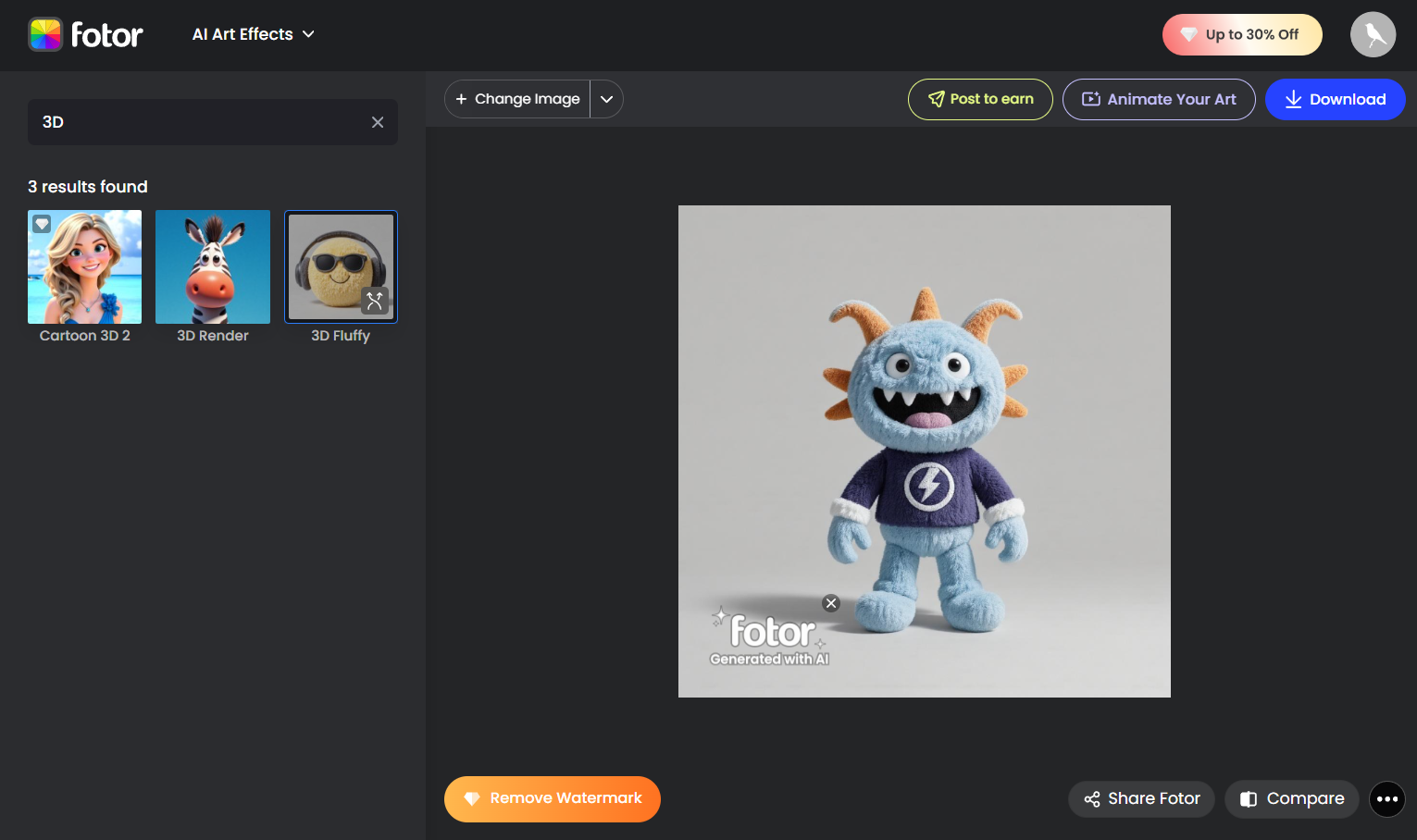Viewport: 1417px width, 840px height.
Task: Apply the 3D Render effect
Action: (x=212, y=266)
